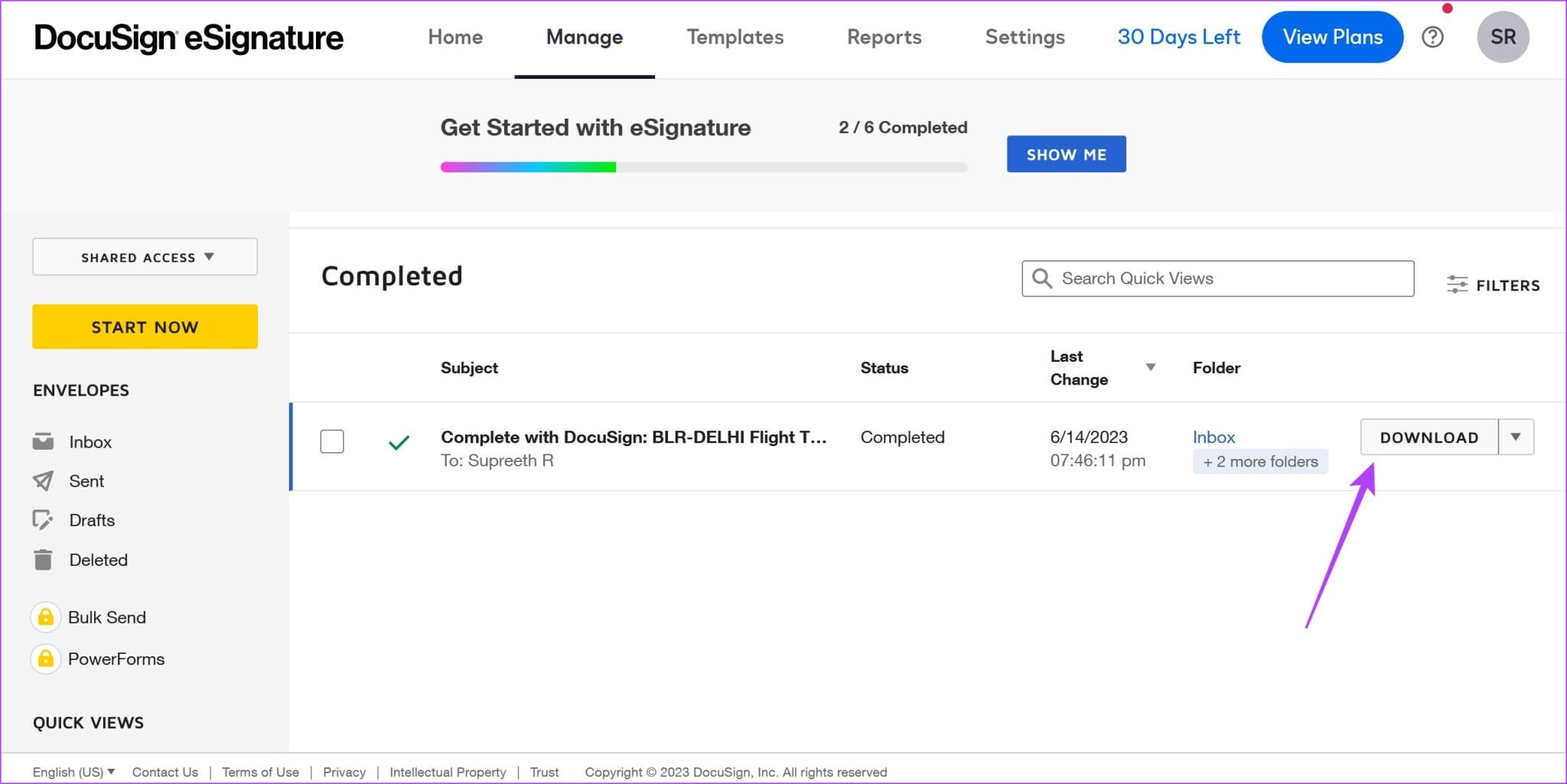Click the Start Now button
The height and width of the screenshot is (784, 1567).
[145, 327]
